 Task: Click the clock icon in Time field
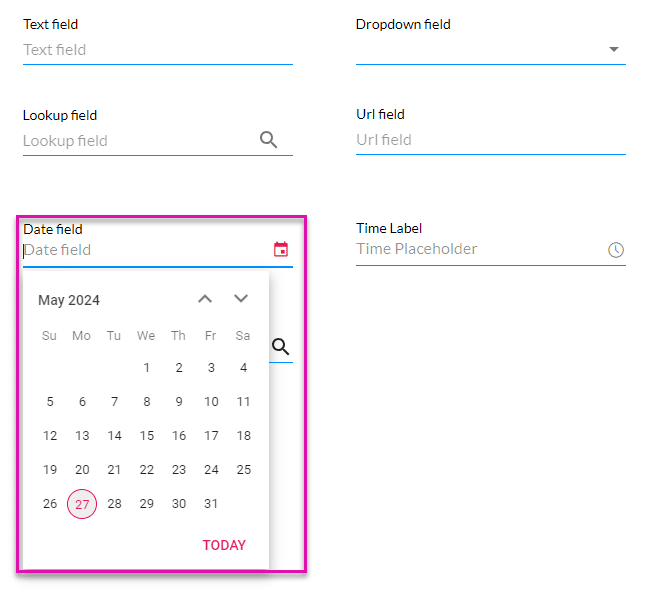[x=616, y=250]
